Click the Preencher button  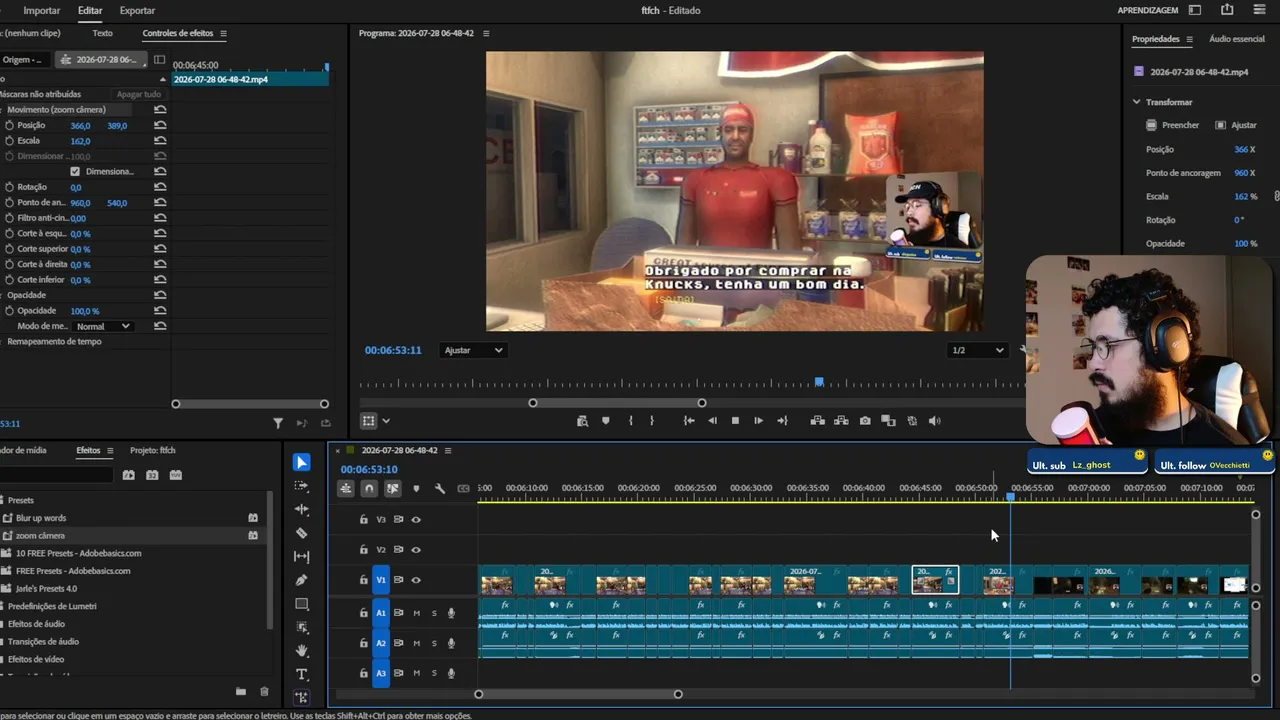tap(1173, 125)
